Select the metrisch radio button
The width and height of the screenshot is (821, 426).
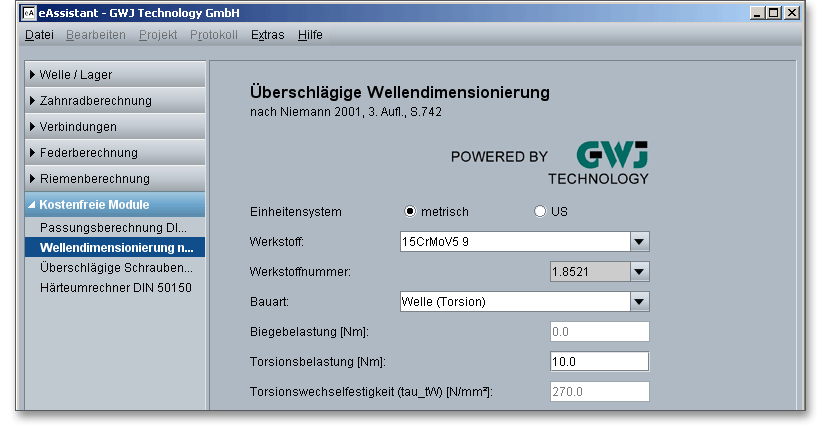pos(410,212)
